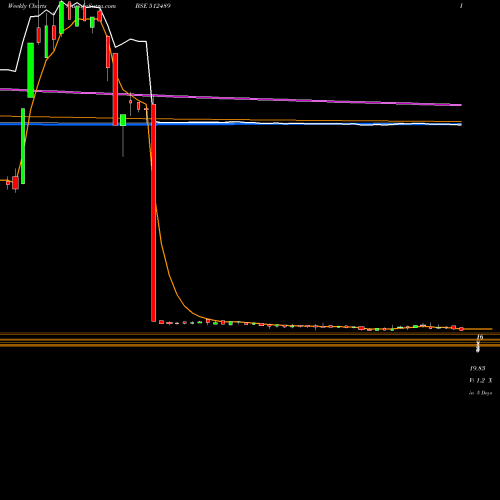This screenshot has width=500, height=500.
Task: Click the price value "19.83"
Action: [x=477, y=368]
